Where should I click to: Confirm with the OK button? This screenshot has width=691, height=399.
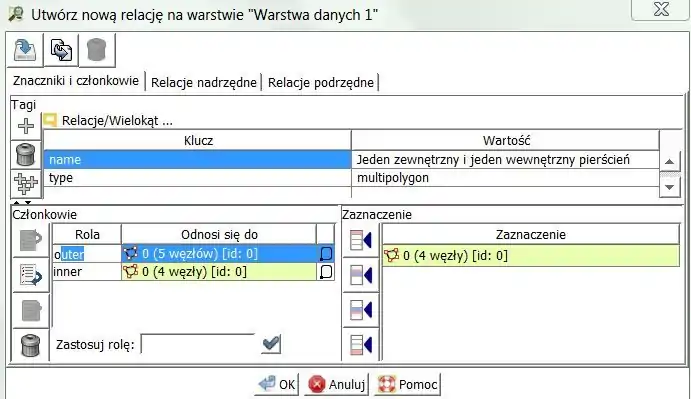click(x=277, y=384)
